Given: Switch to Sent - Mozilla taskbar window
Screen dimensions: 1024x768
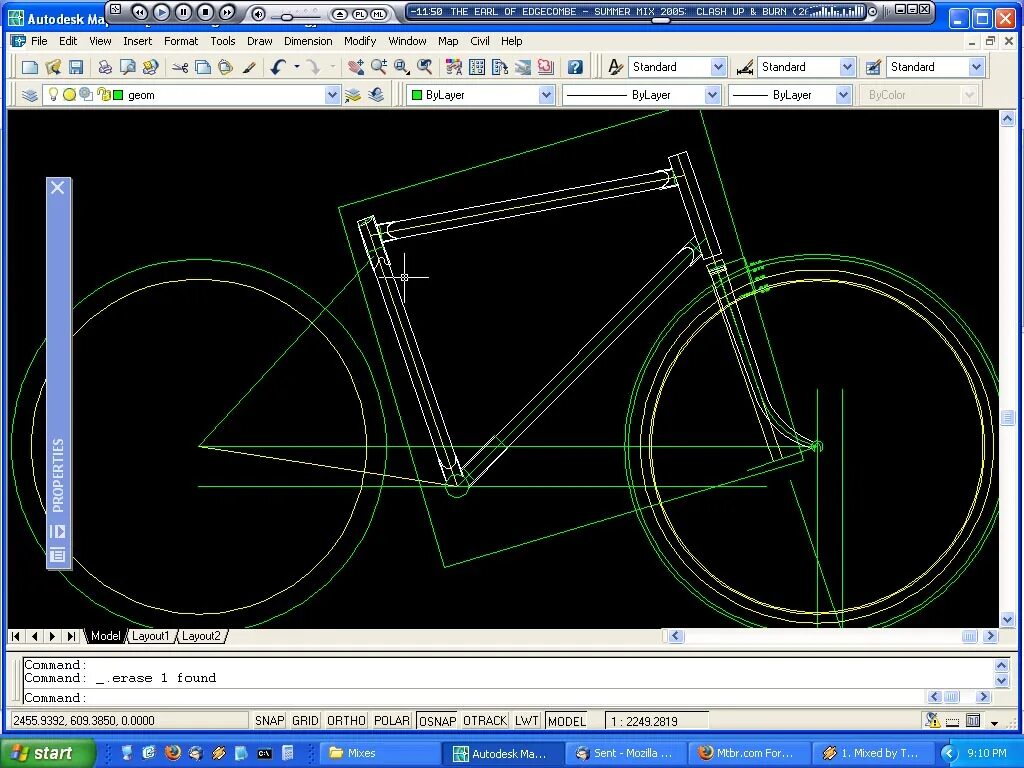Looking at the screenshot, I should pos(625,753).
